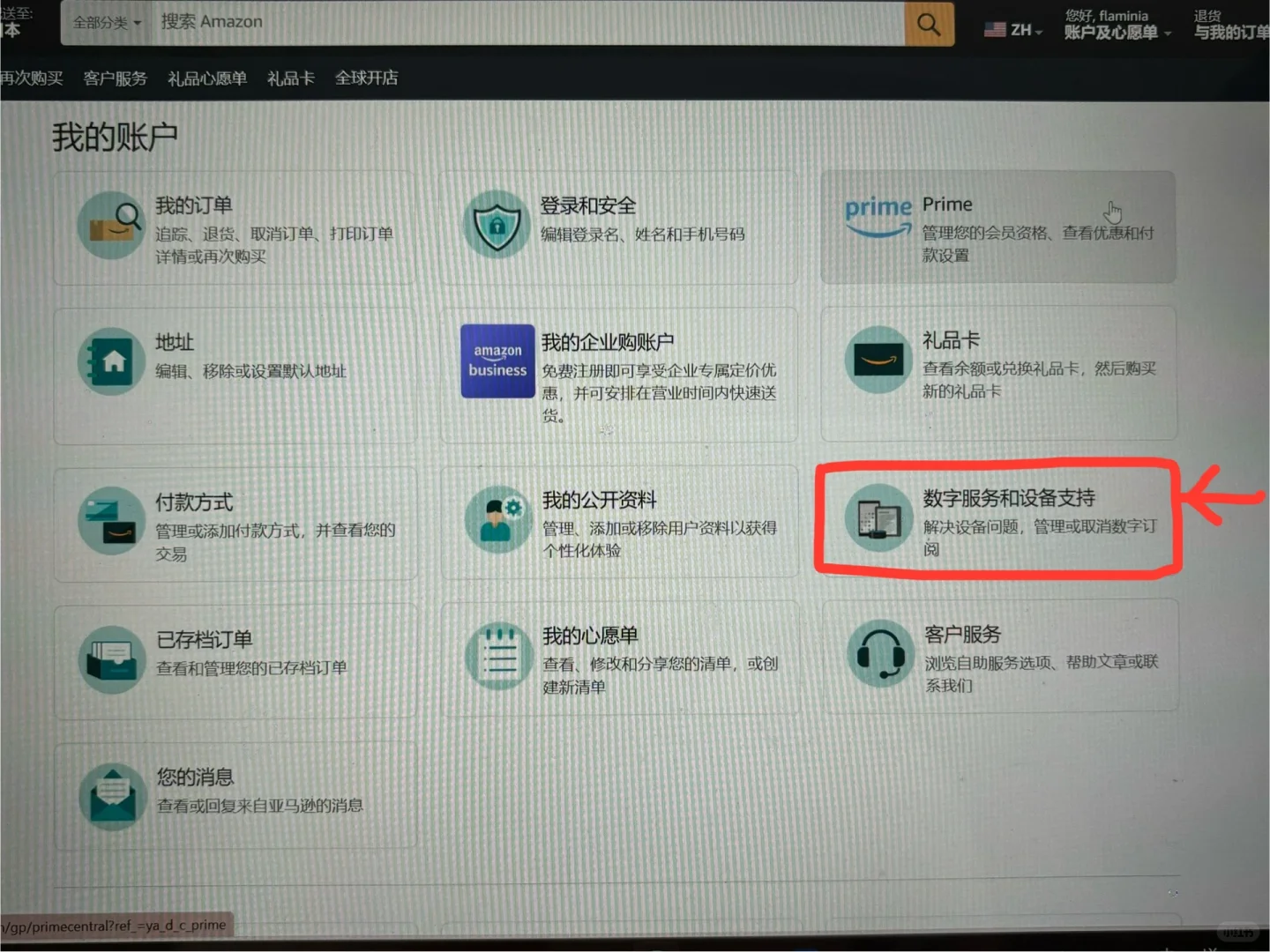Image resolution: width=1270 pixels, height=952 pixels.
Task: Click text 查看和管理您的已存档订单
Action: coord(251,667)
